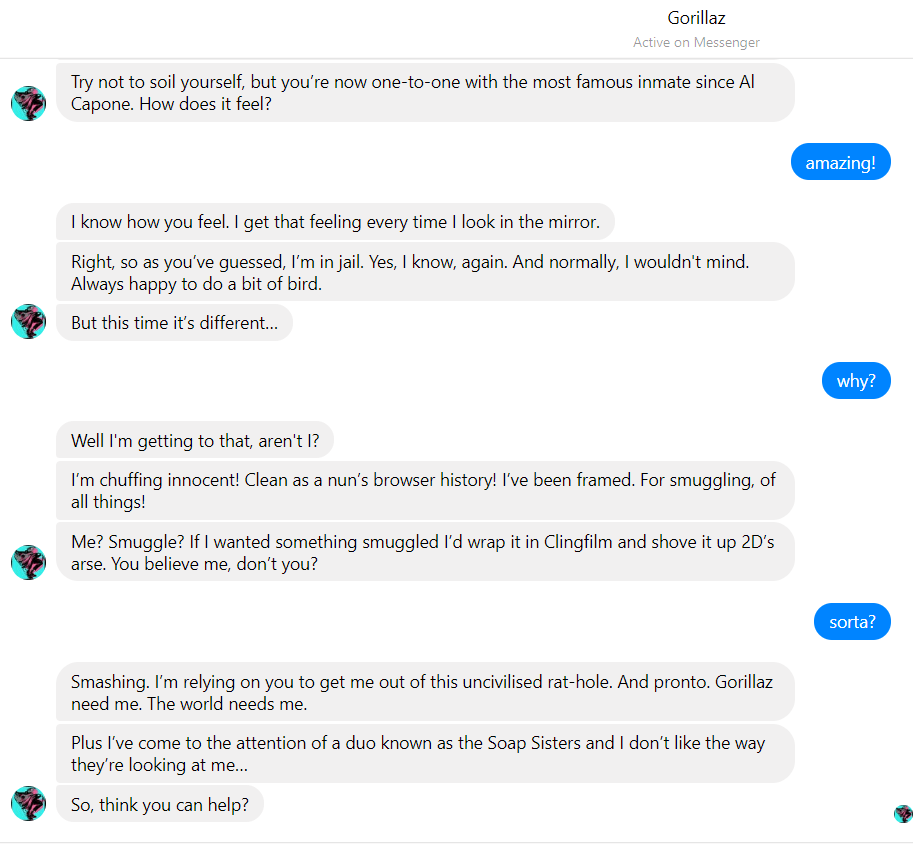Select the "So, think you can help?" bubble

coord(160,803)
